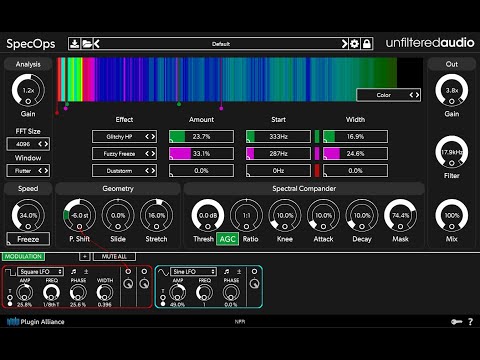Click the red color swatch of Dubstorm row
Viewport: 480px width, 360px height.
pos(317,171)
